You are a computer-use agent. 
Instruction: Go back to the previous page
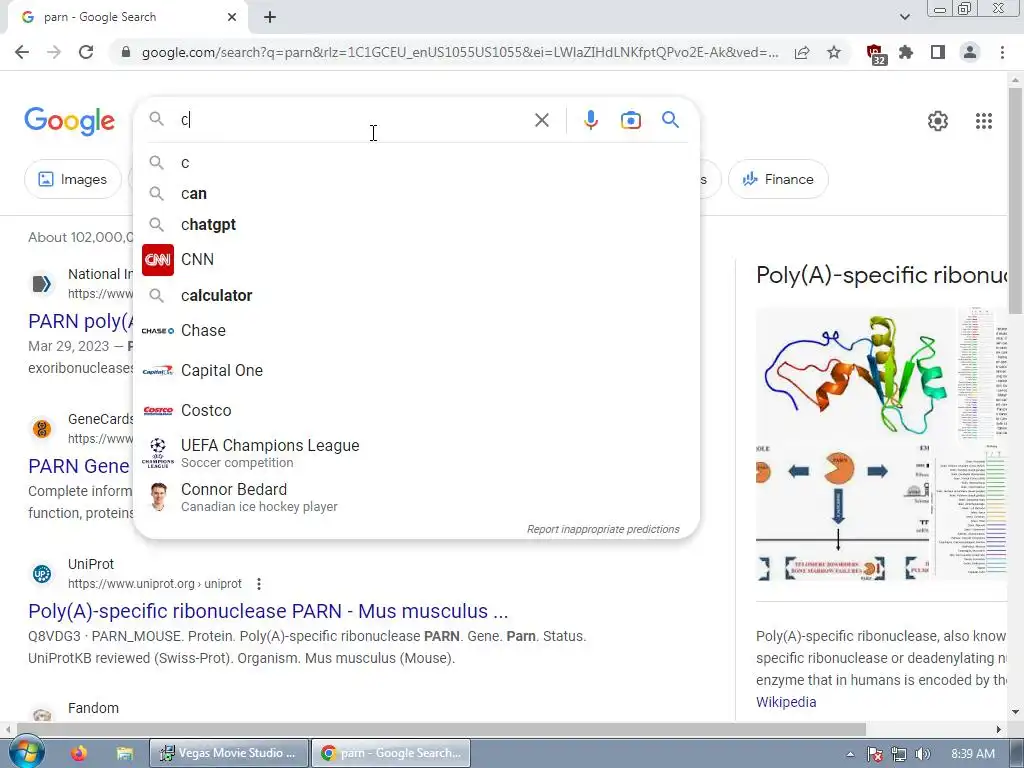point(22,52)
